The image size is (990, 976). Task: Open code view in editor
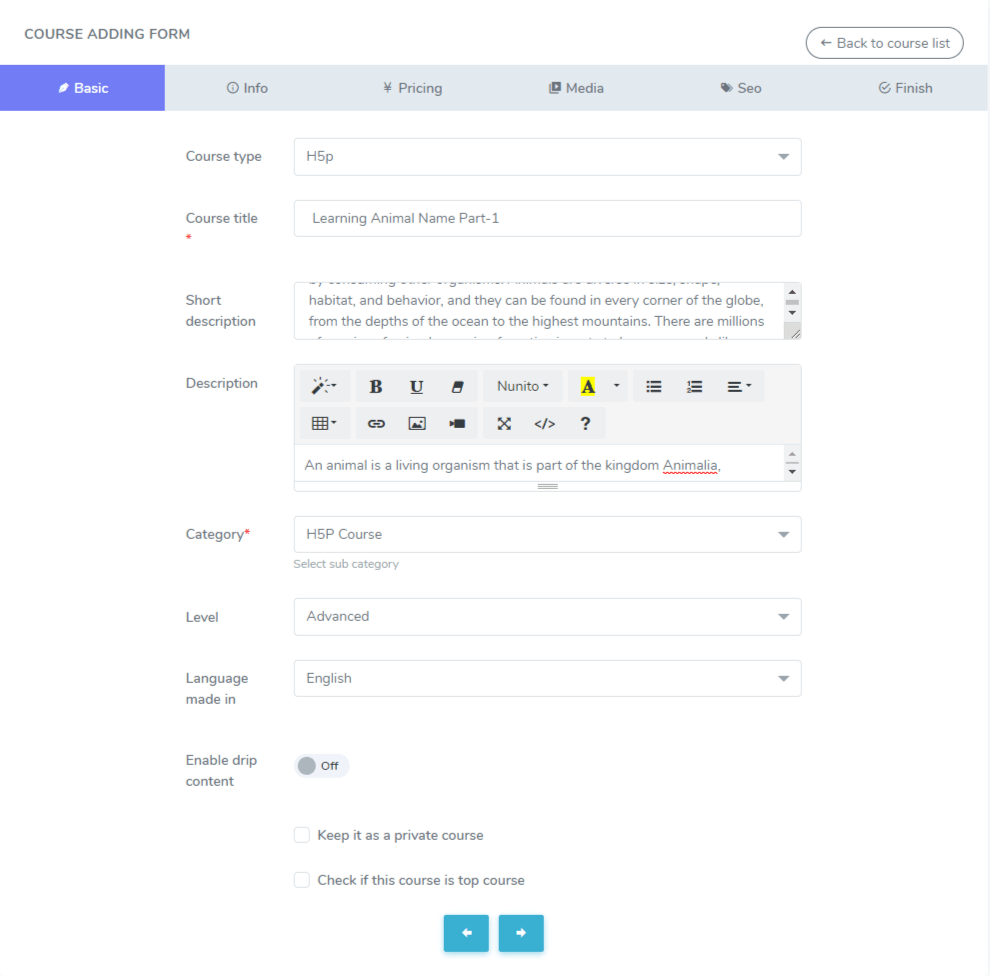pos(544,424)
